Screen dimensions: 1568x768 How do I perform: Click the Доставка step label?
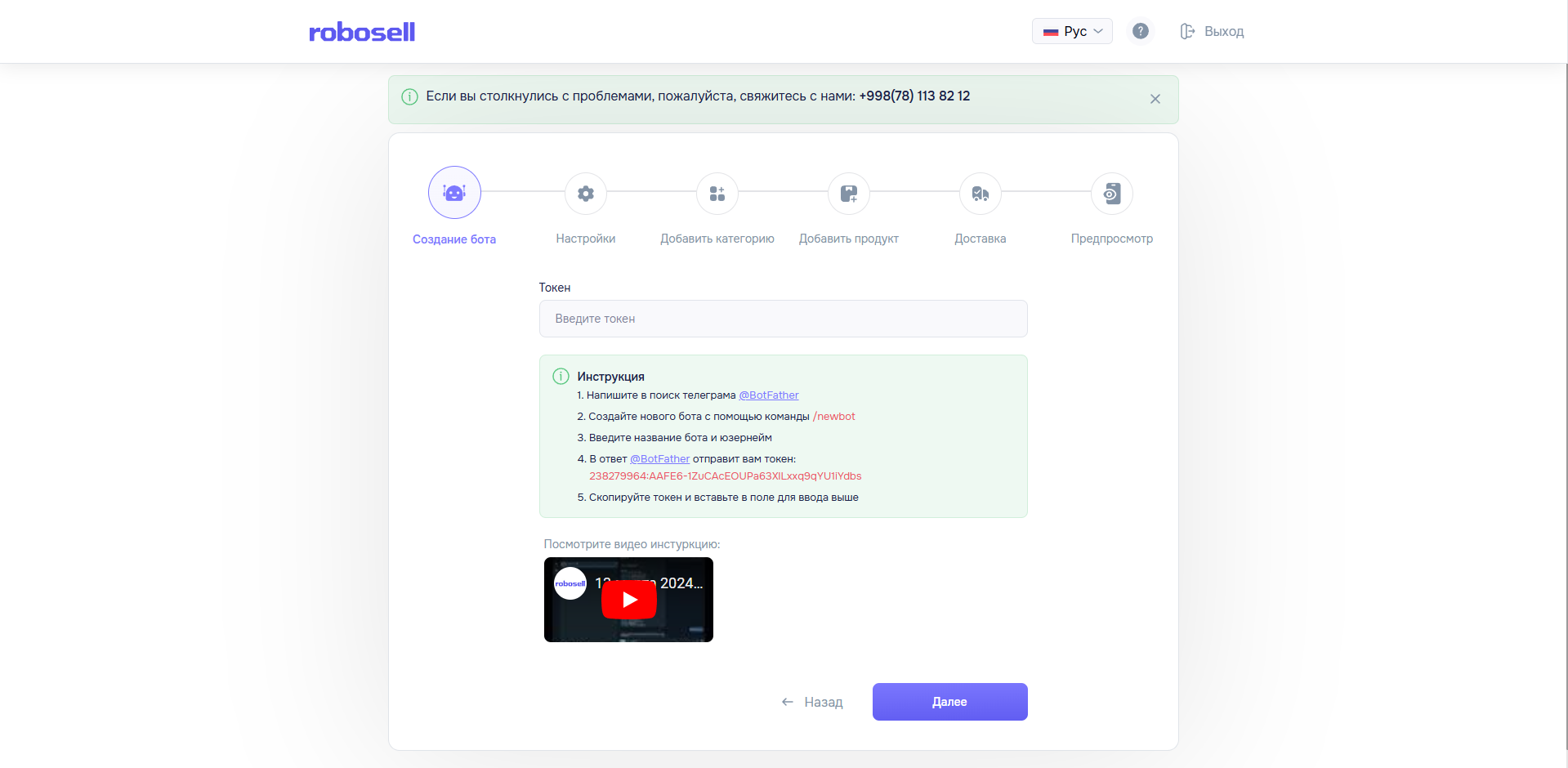981,239
